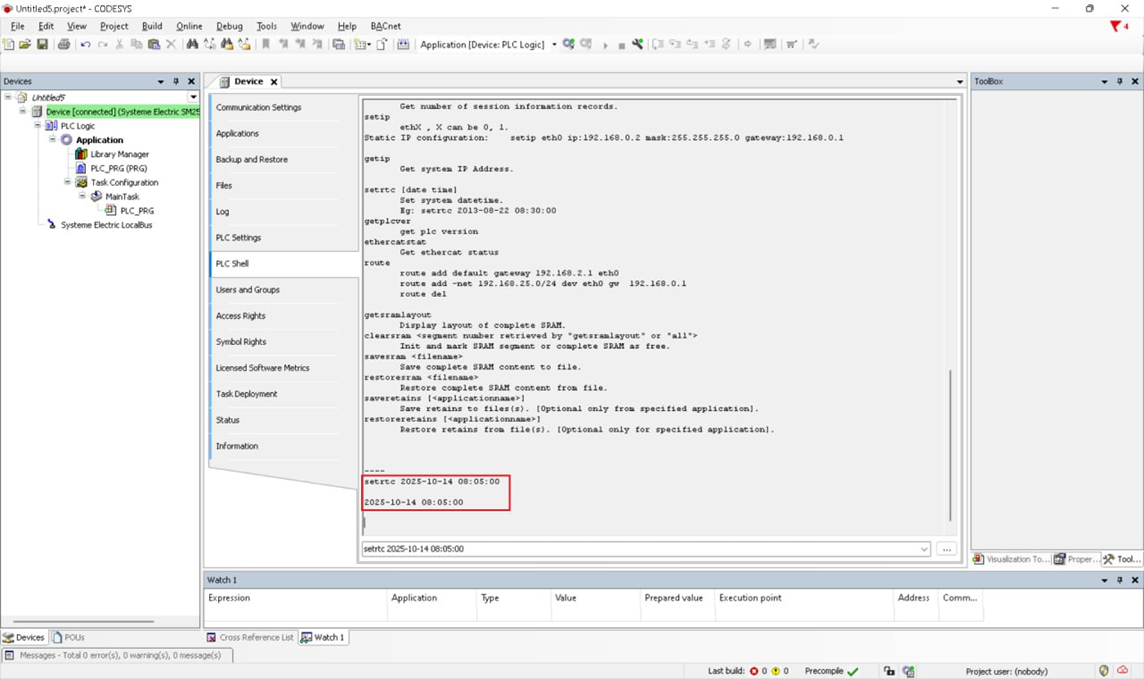Open the active Application selector dropdown
The height and width of the screenshot is (679, 1144).
[554, 45]
